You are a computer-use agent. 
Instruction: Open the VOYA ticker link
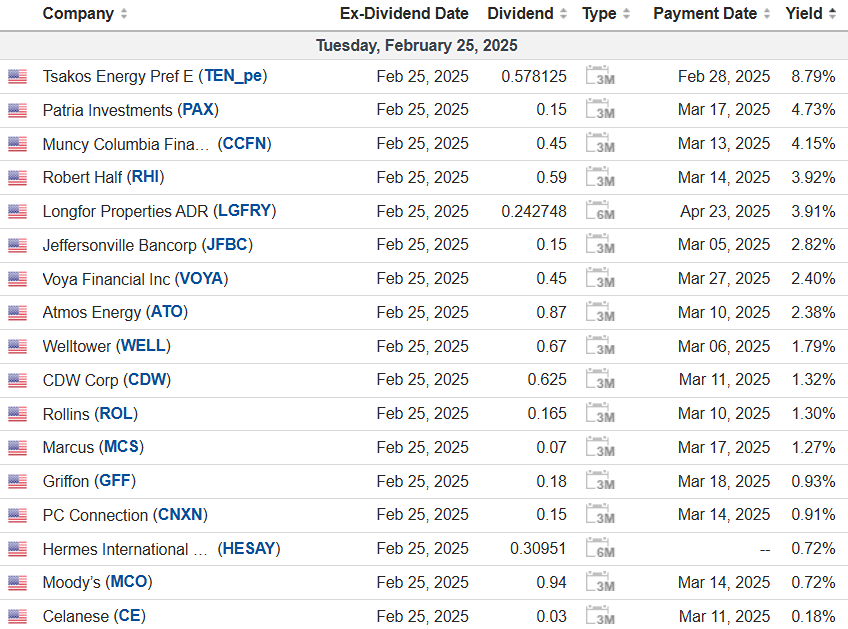(x=201, y=279)
